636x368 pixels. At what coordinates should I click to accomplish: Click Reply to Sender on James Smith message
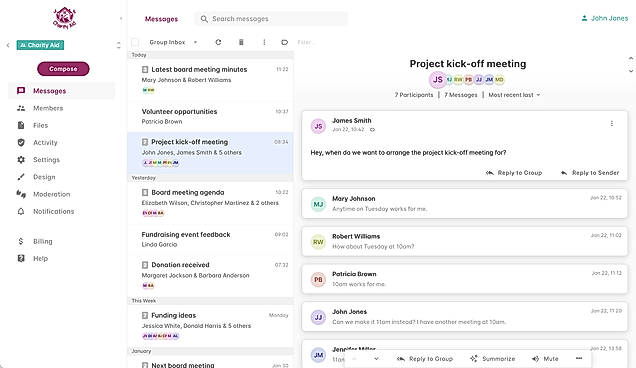click(x=590, y=173)
